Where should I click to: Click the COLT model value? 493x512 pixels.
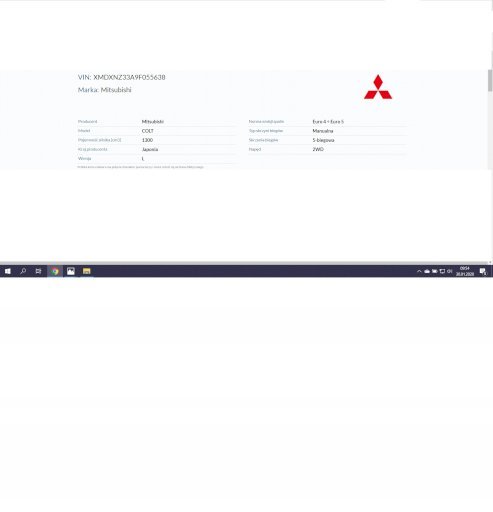(148, 131)
